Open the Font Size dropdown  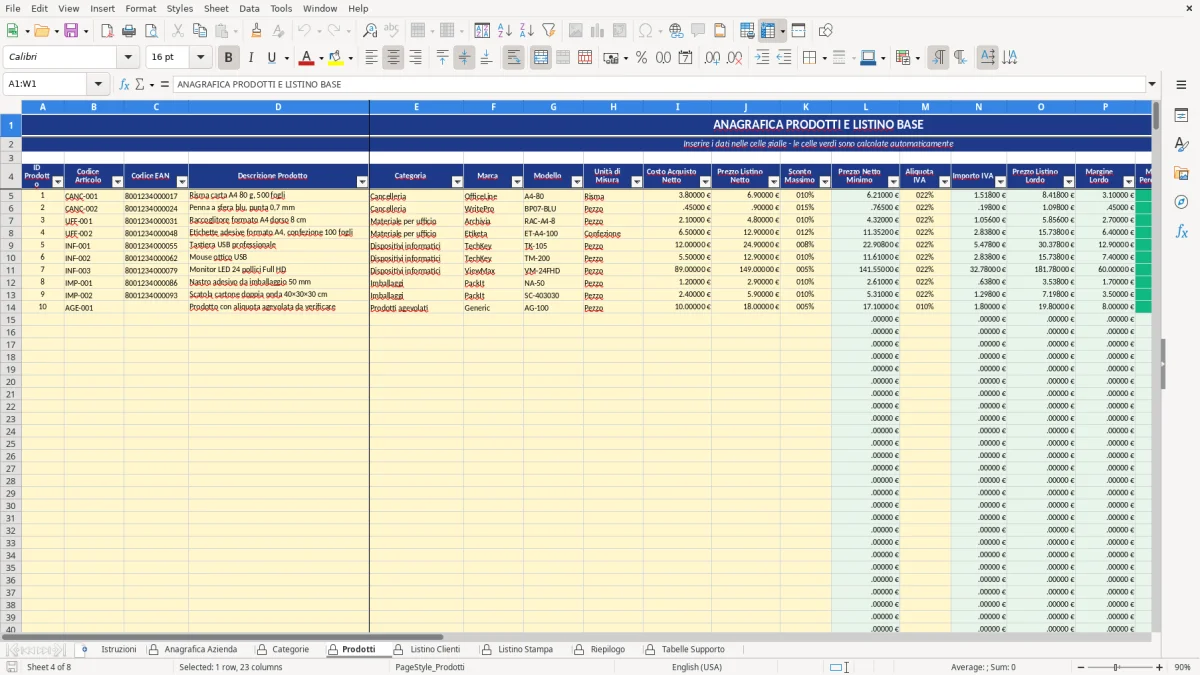point(200,58)
